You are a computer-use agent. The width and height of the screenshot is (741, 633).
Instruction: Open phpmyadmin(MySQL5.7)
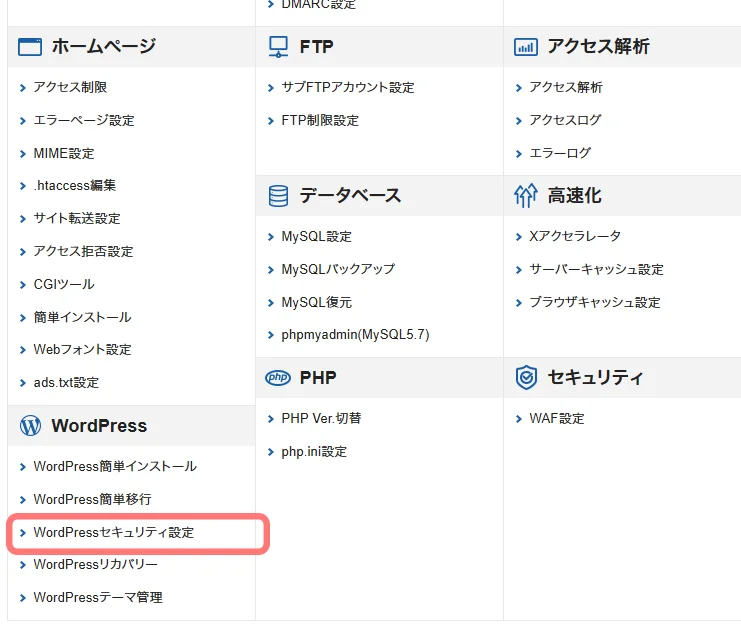pyautogui.click(x=355, y=335)
